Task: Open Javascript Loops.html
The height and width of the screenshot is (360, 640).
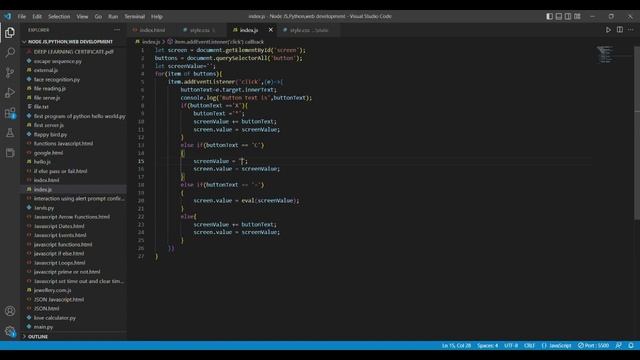Action: [60, 263]
